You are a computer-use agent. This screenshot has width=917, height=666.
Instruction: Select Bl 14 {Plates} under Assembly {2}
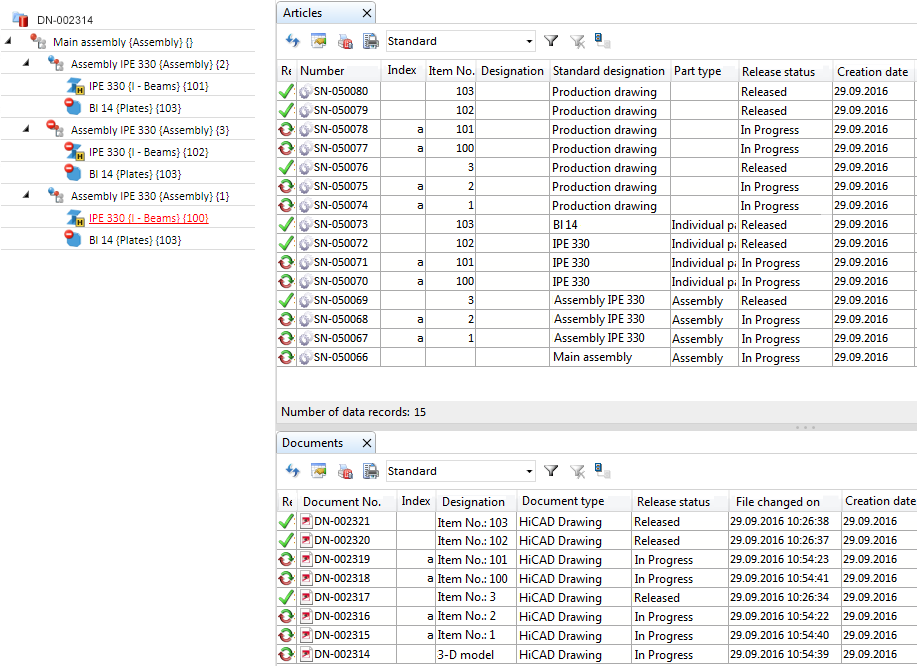(134, 108)
